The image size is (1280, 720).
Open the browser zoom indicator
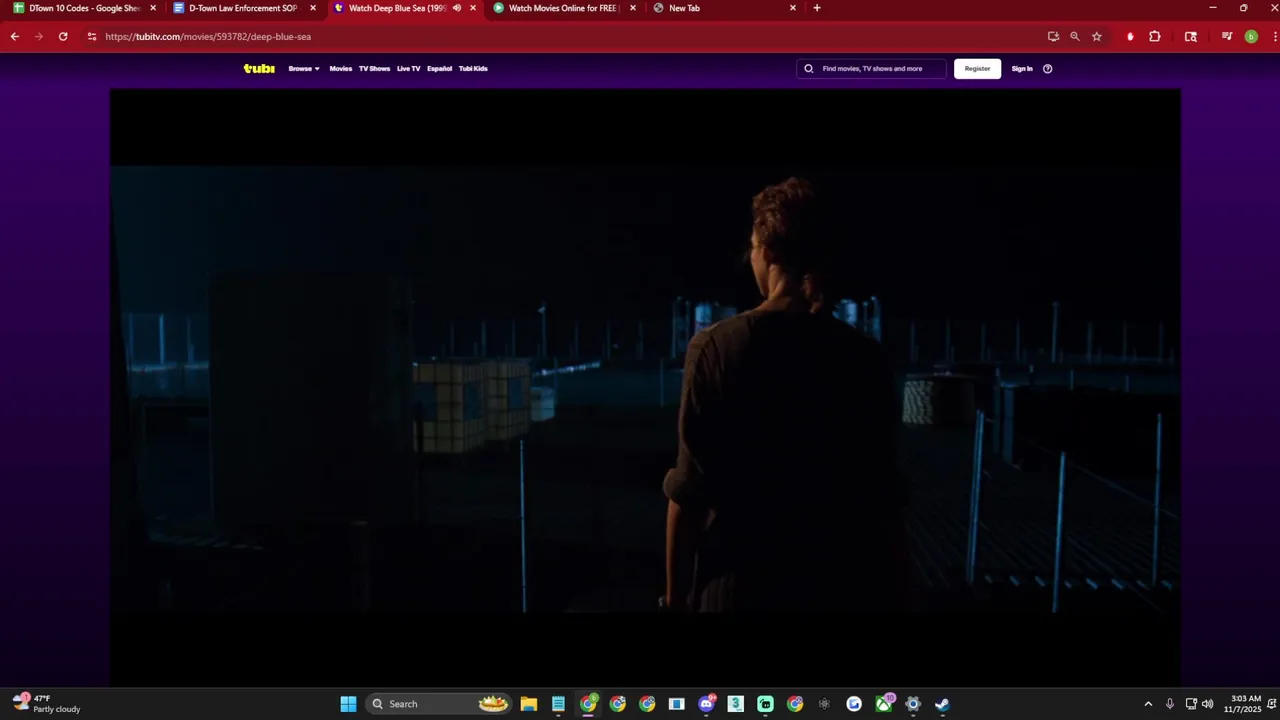coord(1075,36)
